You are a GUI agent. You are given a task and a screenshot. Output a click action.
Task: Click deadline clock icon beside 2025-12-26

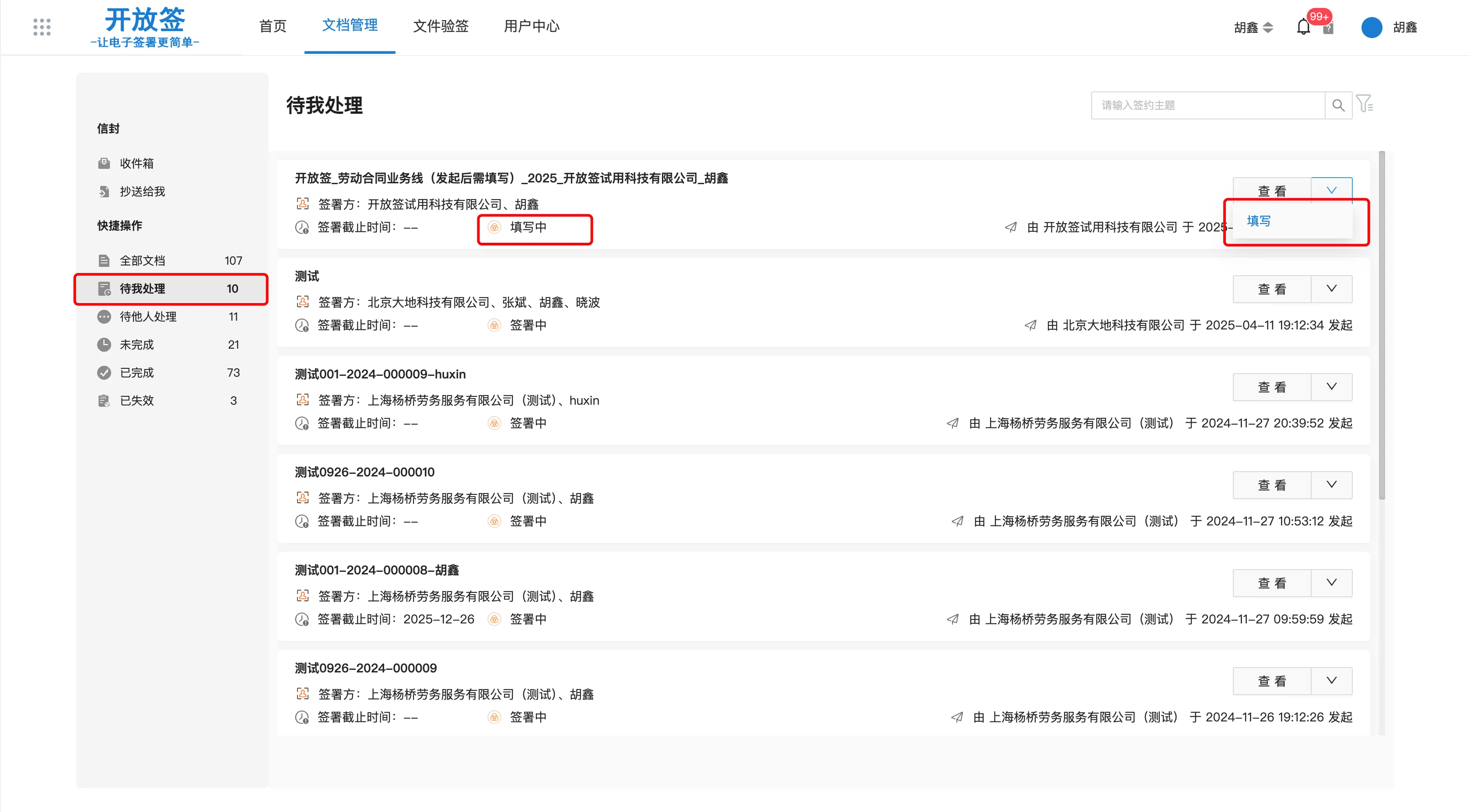[302, 619]
